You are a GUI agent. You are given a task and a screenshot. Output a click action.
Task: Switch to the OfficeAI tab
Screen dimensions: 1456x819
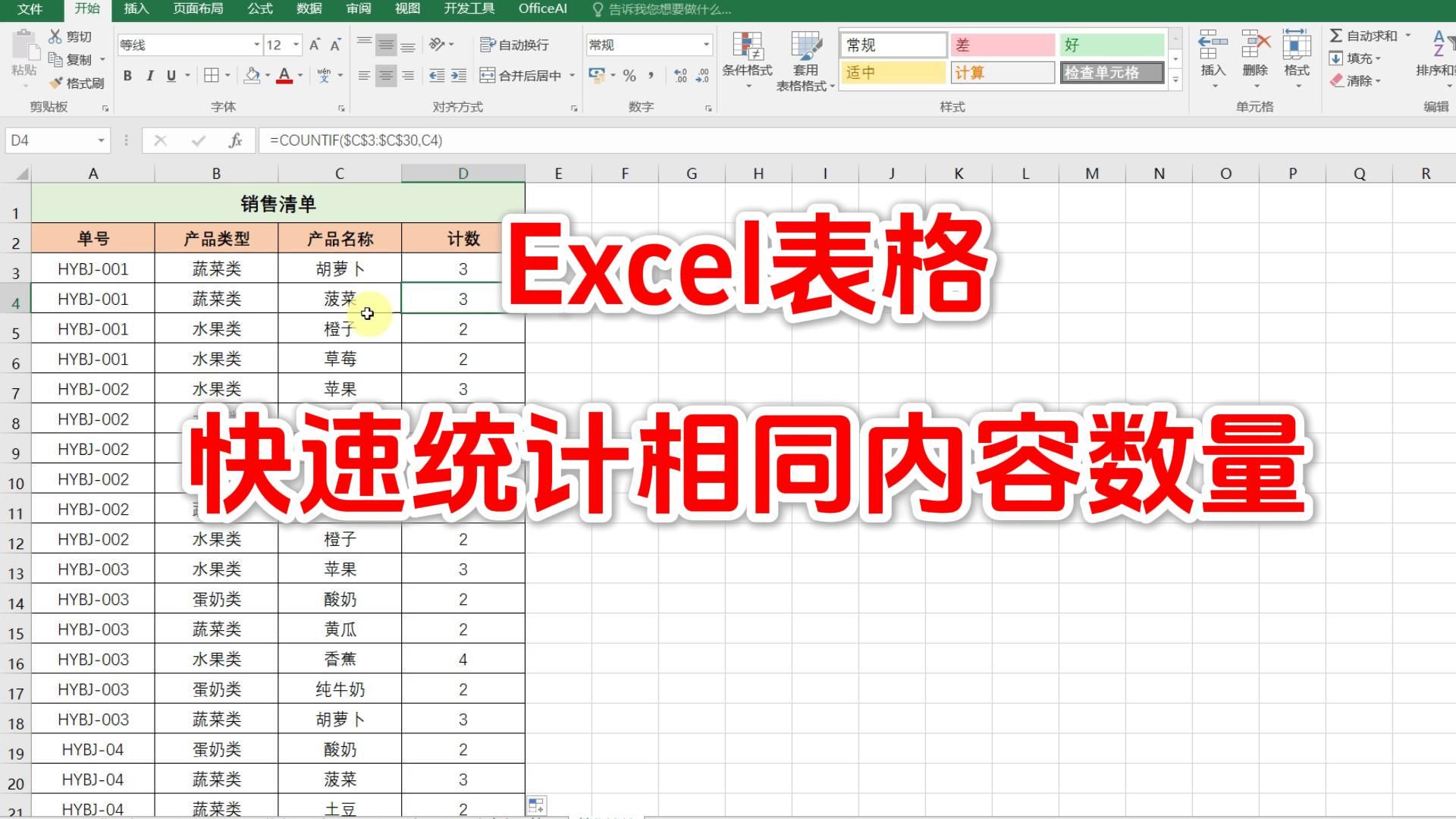click(x=543, y=9)
